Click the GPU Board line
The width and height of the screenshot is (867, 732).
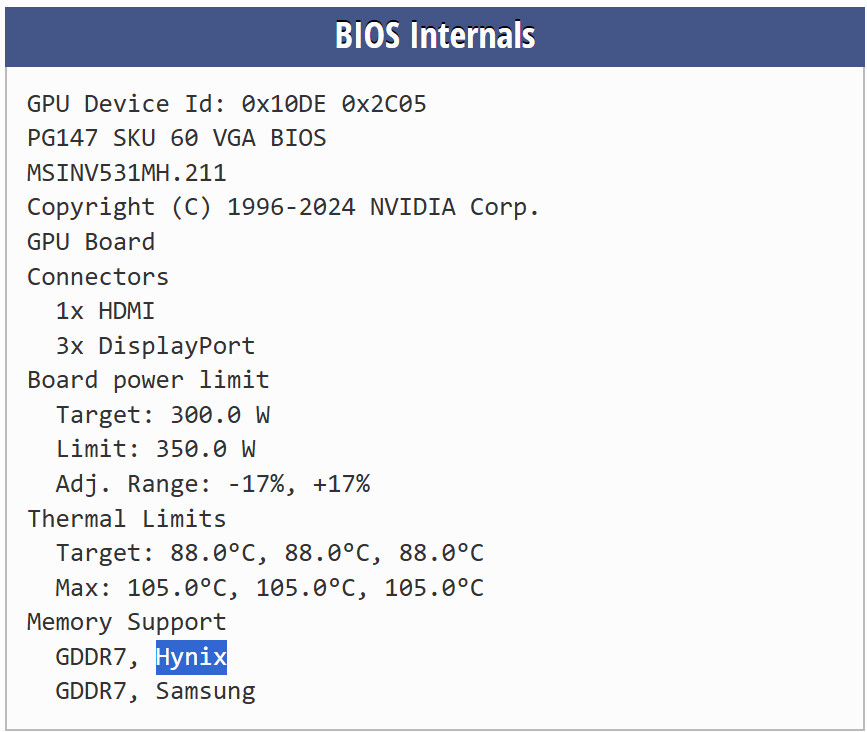pyautogui.click(x=91, y=242)
